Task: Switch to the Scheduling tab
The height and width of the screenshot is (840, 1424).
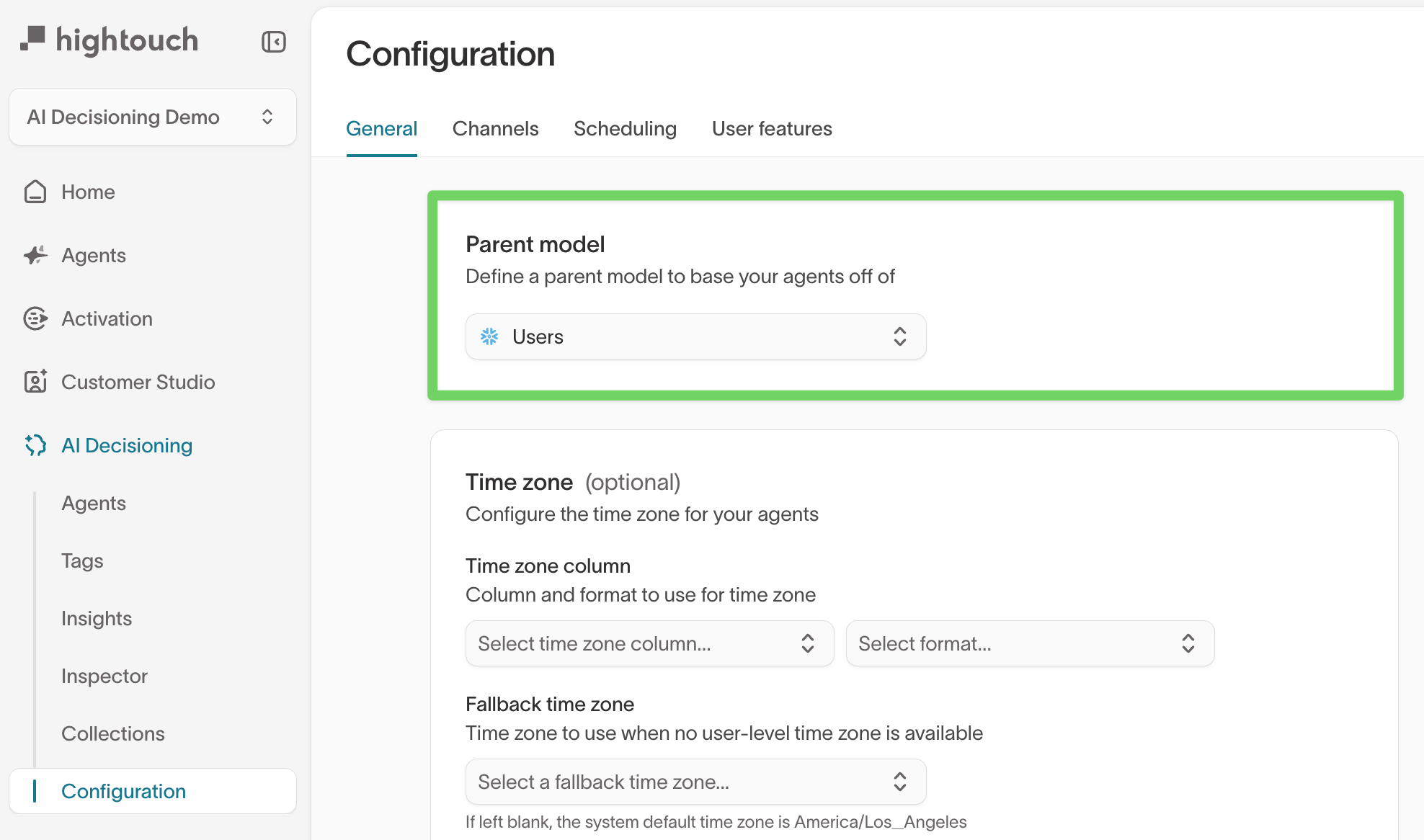Action: [625, 128]
